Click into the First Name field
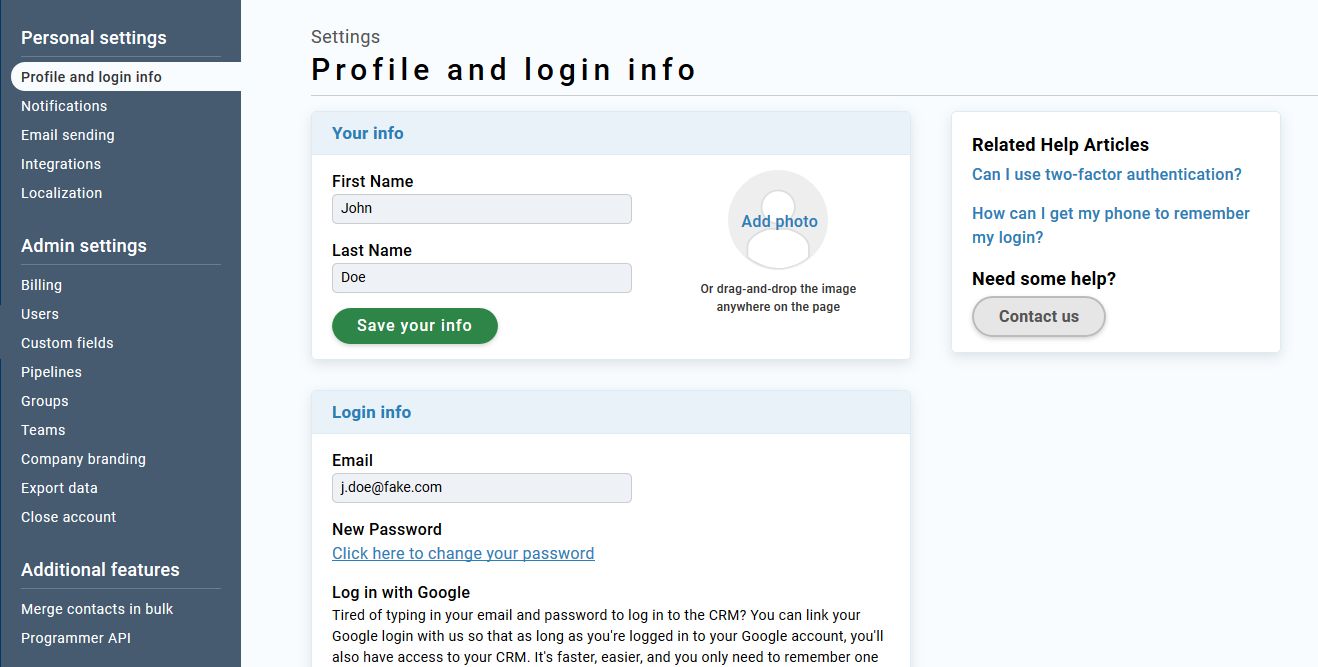1318x667 pixels. 481,209
